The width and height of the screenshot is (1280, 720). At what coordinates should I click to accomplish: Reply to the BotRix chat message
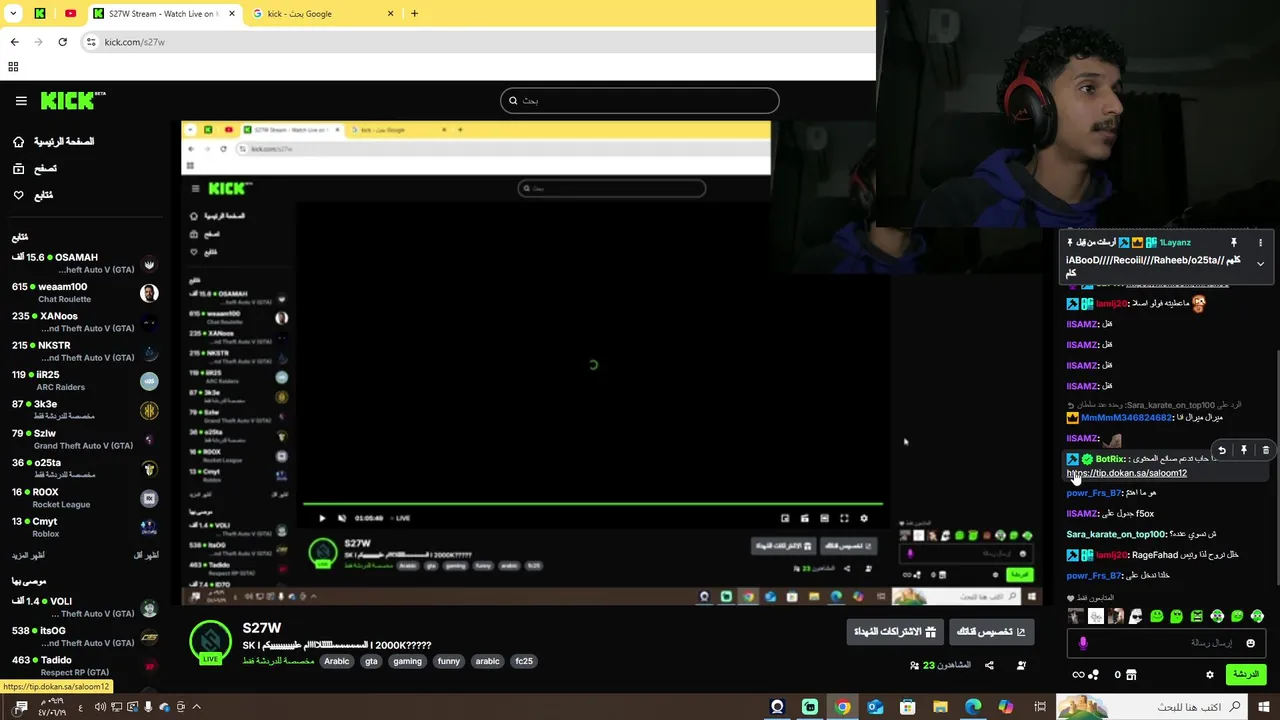[1222, 451]
